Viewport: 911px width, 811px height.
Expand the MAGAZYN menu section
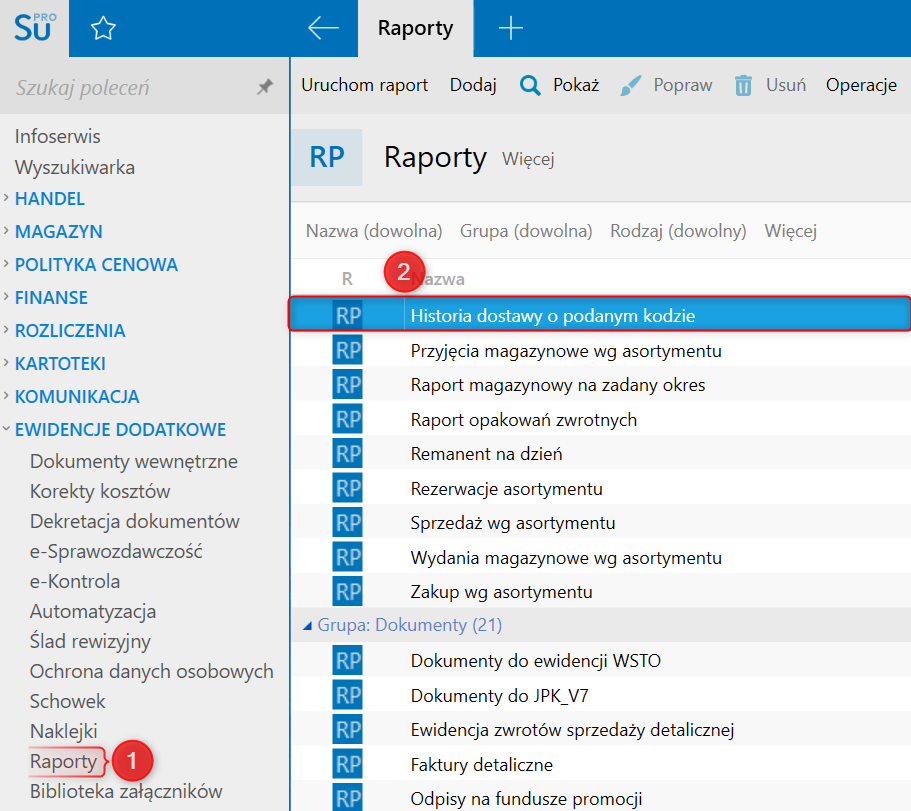(x=58, y=232)
